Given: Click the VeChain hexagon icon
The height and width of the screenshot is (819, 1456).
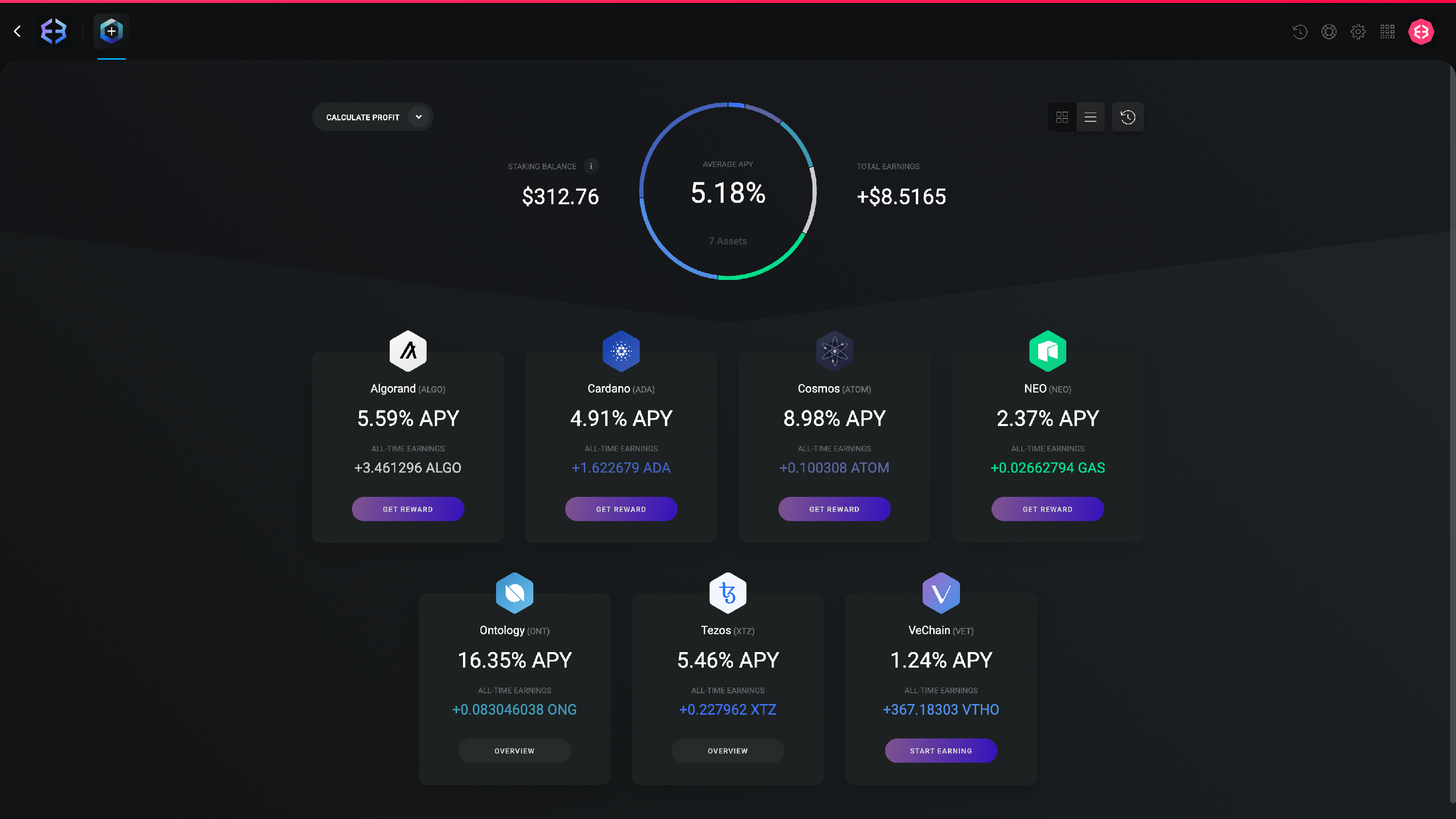Looking at the screenshot, I should (x=941, y=593).
